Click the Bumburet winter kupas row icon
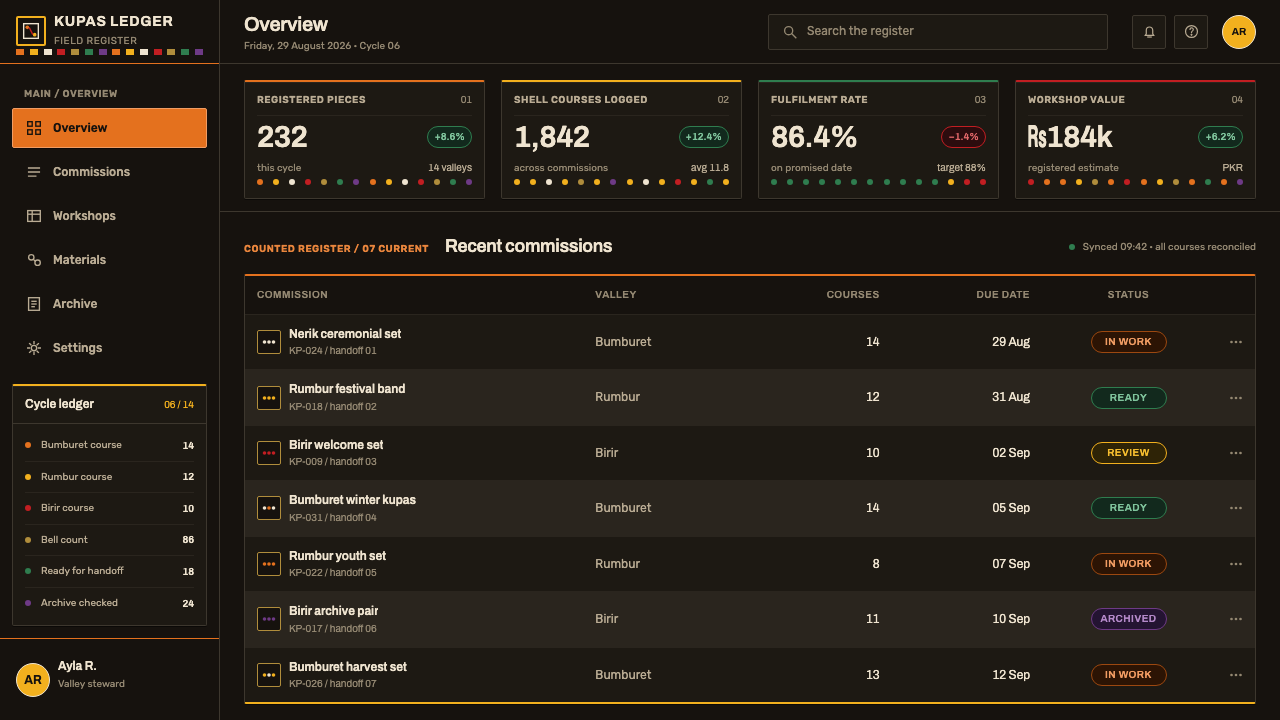The width and height of the screenshot is (1280, 720). (269, 508)
